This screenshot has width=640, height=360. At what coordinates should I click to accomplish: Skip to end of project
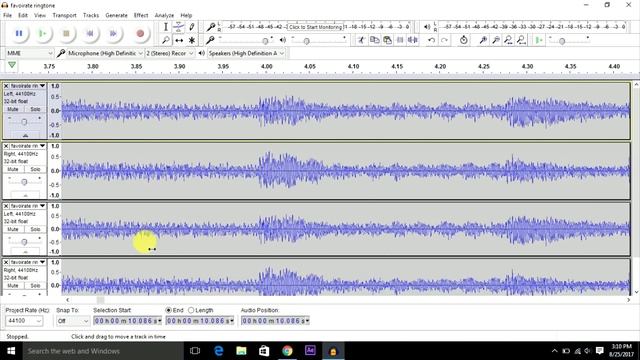tap(113, 33)
